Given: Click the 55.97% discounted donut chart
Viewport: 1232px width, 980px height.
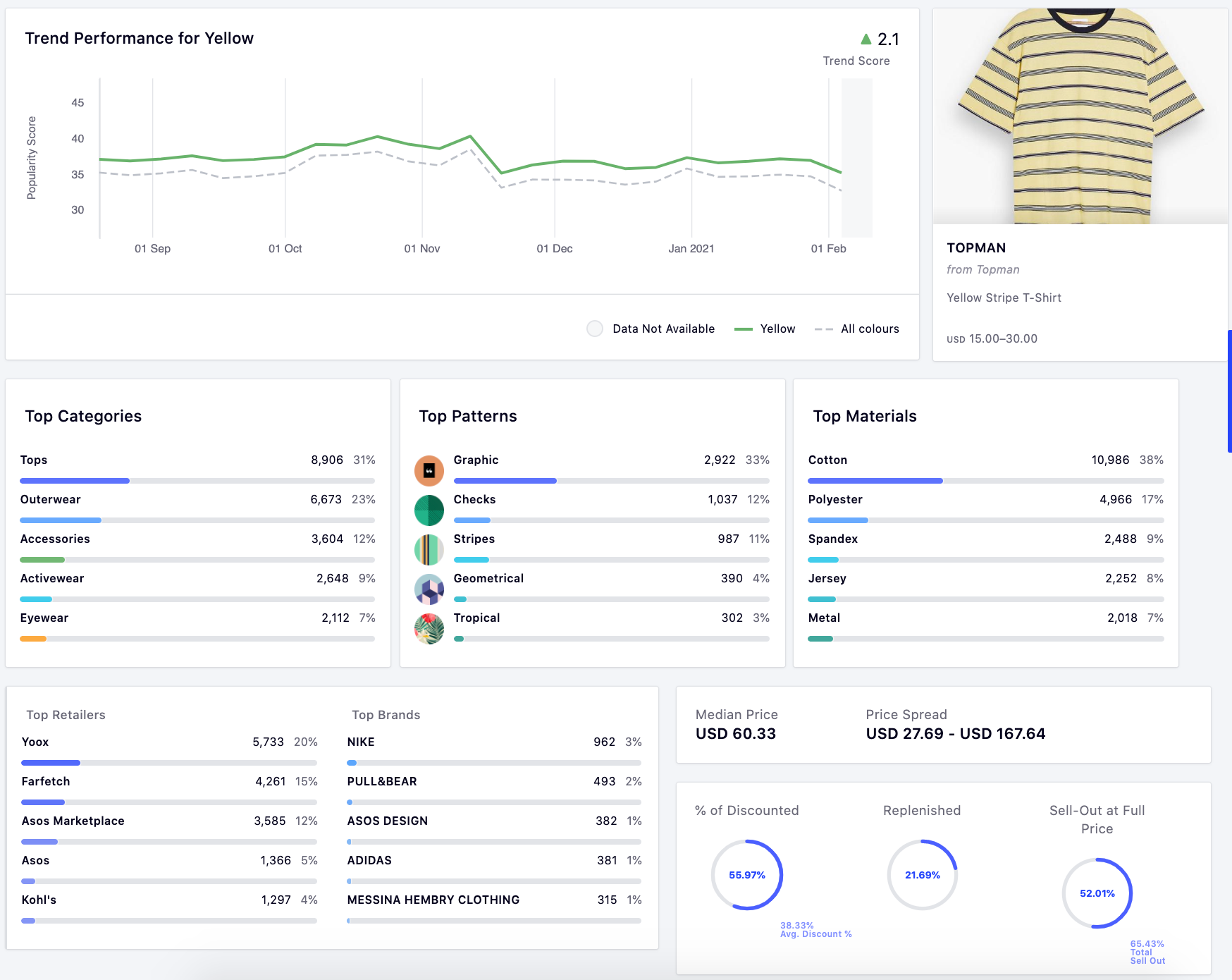Looking at the screenshot, I should 747,875.
